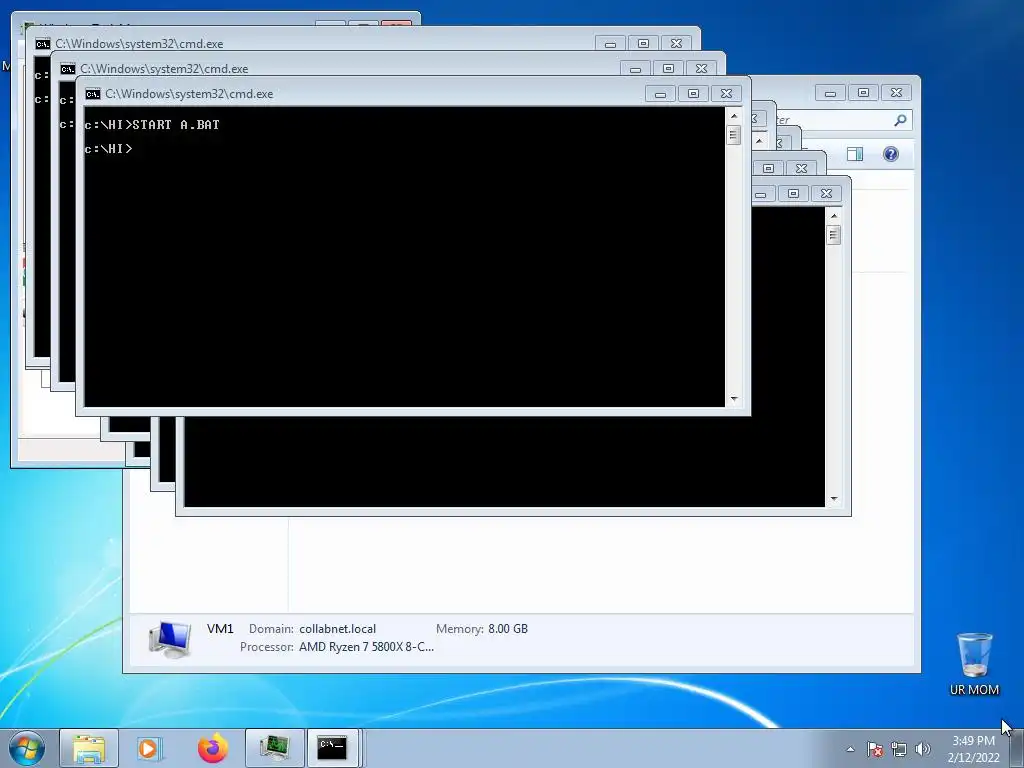Minimize the third stacked cmd window

pyautogui.click(x=611, y=44)
